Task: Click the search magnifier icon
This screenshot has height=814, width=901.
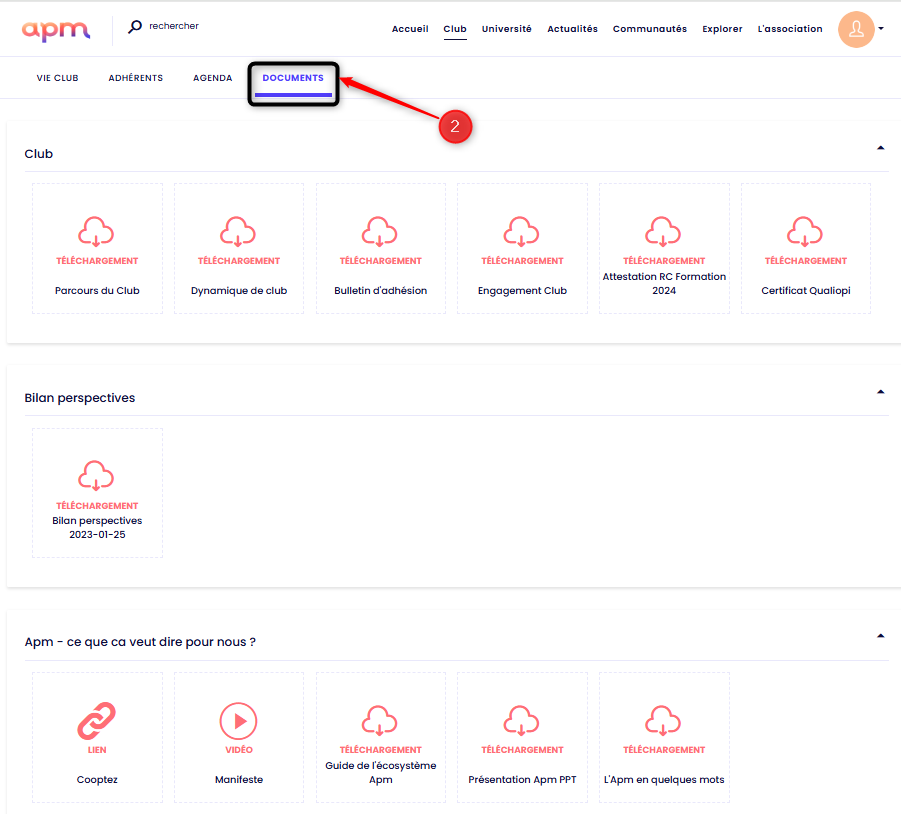Action: (x=134, y=26)
